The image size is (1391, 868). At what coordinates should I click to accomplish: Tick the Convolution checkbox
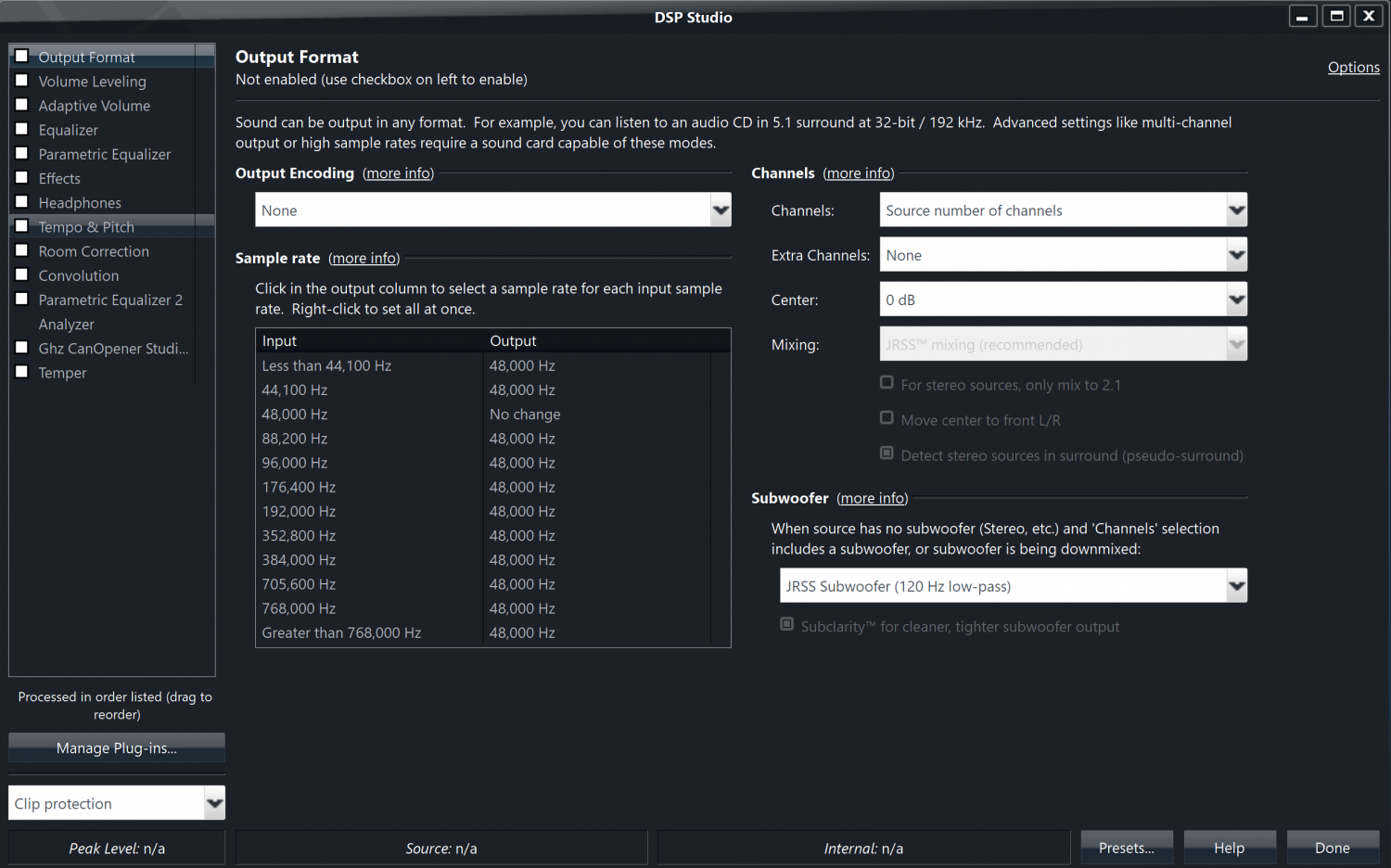tap(22, 274)
